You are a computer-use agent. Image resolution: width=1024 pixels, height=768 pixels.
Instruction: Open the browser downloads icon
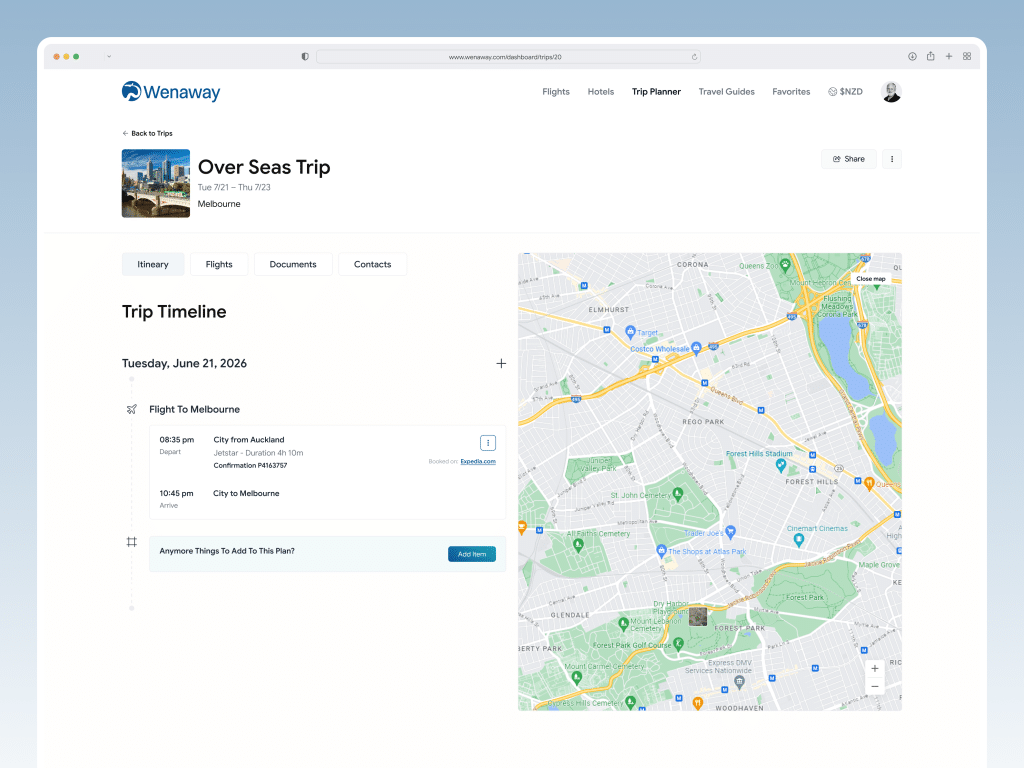[x=912, y=57]
